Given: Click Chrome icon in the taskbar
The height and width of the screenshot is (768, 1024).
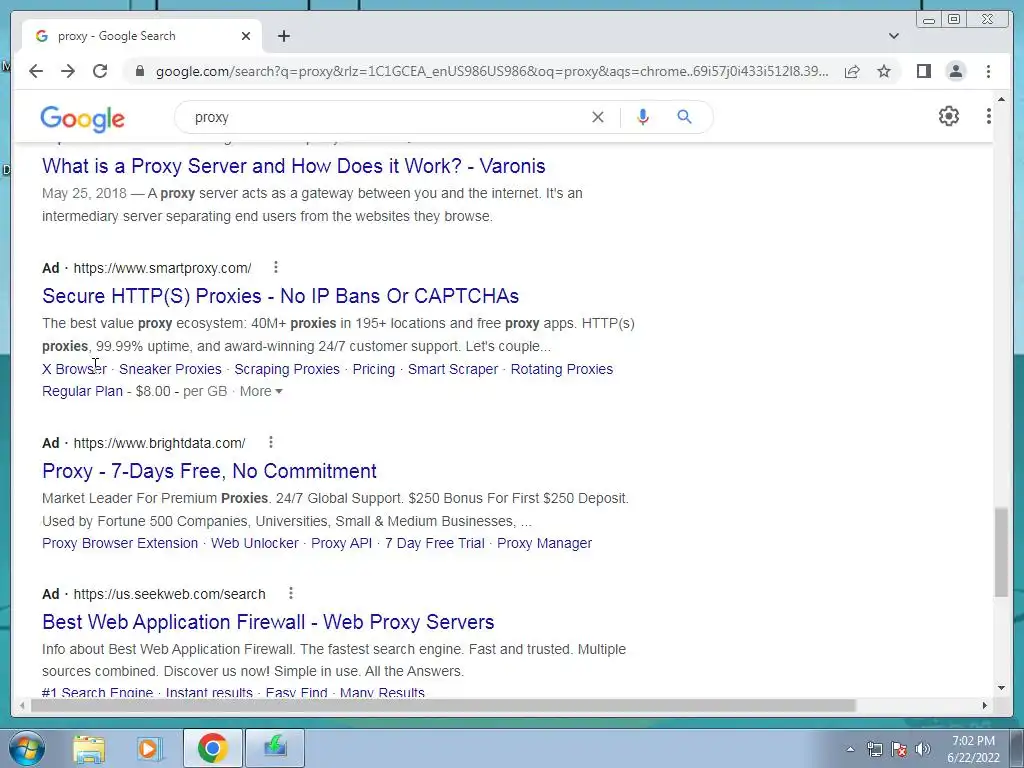Looking at the screenshot, I should (x=212, y=748).
